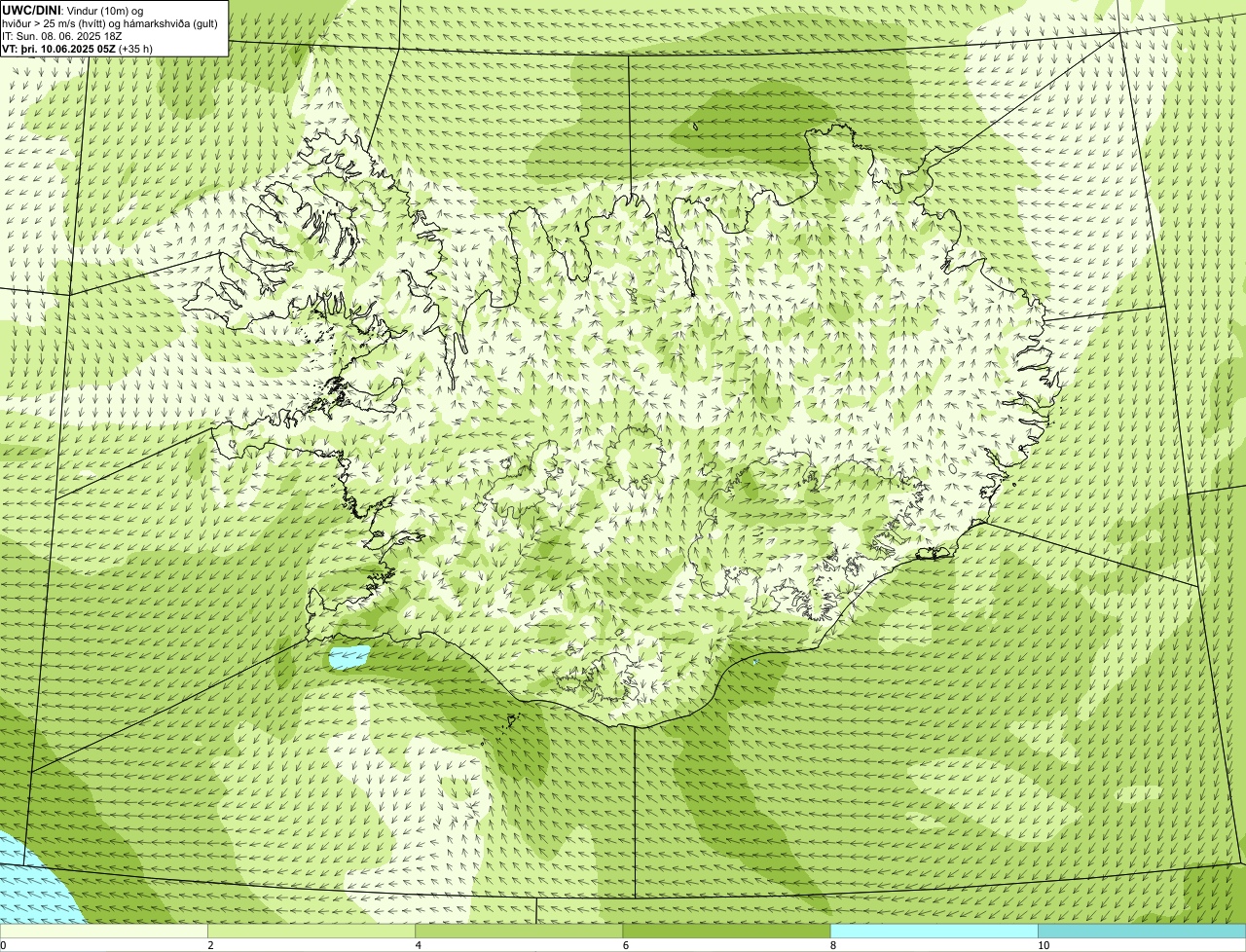Image resolution: width=1246 pixels, height=952 pixels.
Task: Click the 'IT: Sun. 08. 06. 2025 18Z' line
Action: pos(60,35)
